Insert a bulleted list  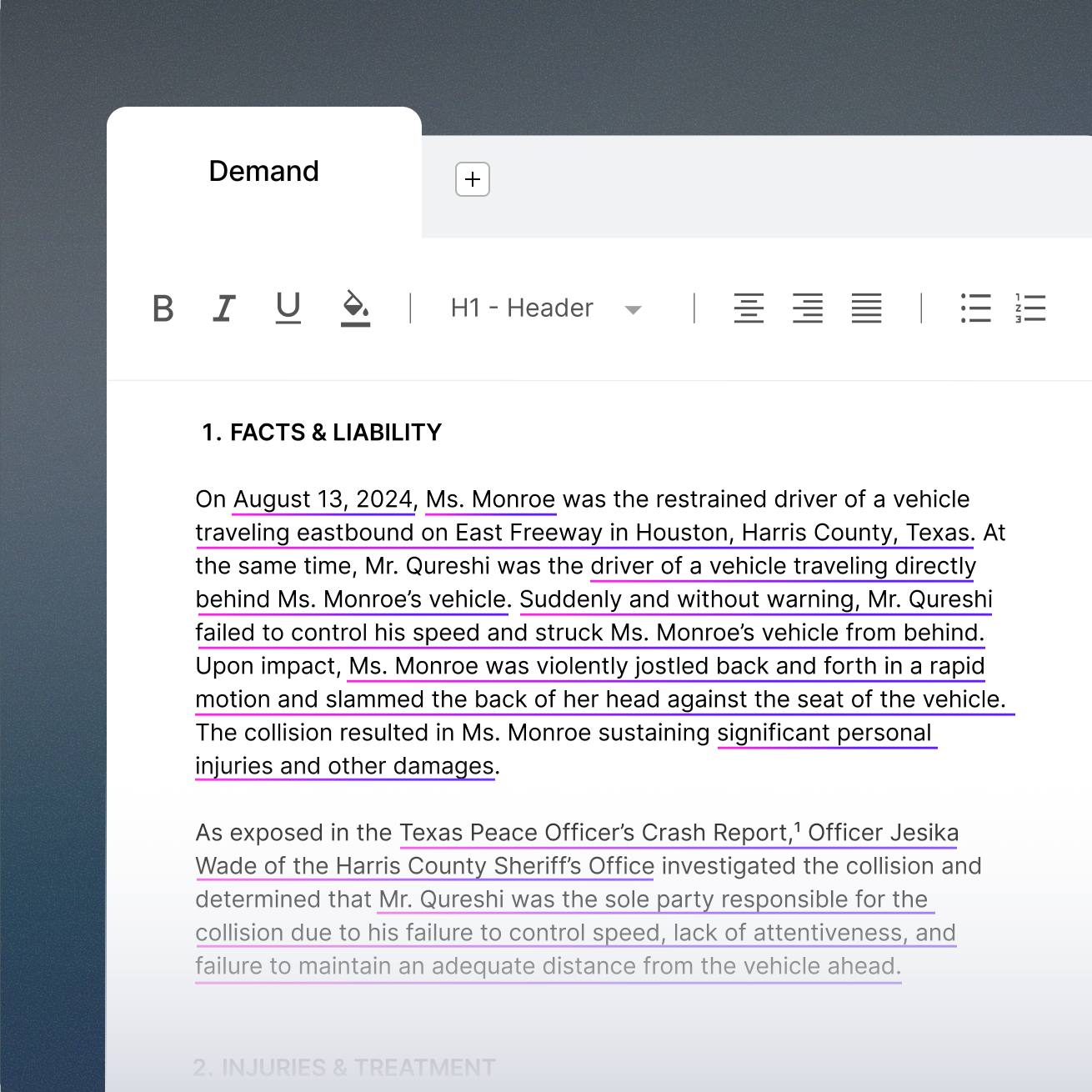point(975,308)
